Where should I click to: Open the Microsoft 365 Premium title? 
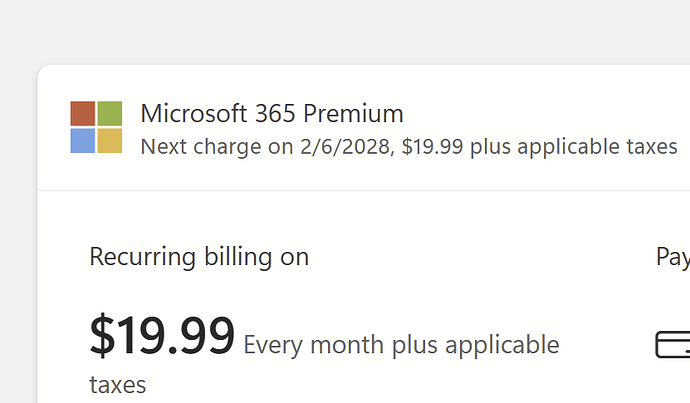(x=272, y=113)
